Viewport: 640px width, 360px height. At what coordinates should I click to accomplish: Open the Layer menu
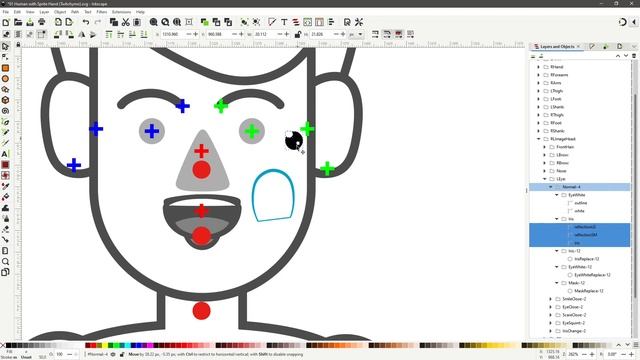pos(44,12)
